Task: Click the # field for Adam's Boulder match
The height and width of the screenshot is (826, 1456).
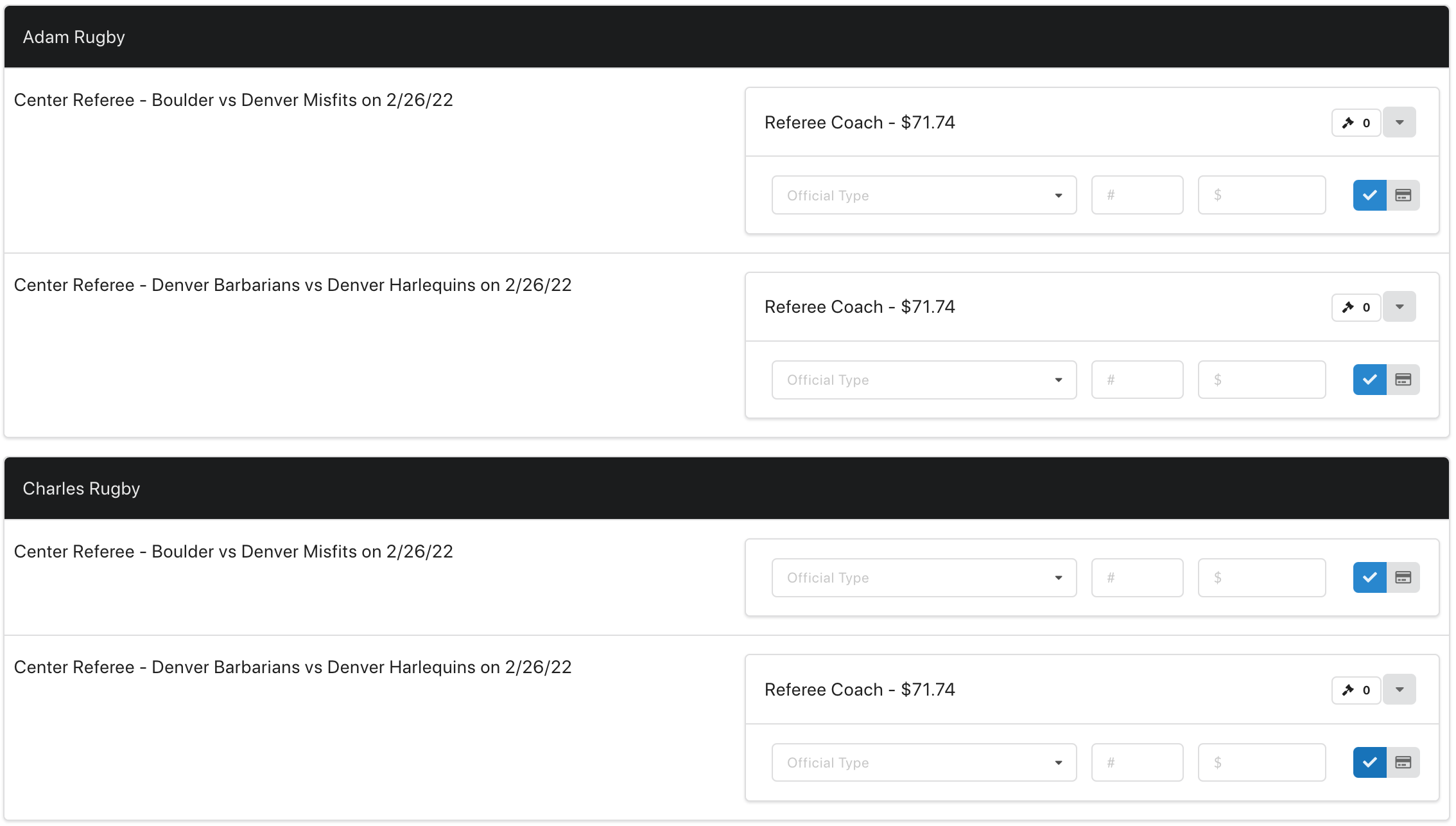Action: pyautogui.click(x=1137, y=195)
